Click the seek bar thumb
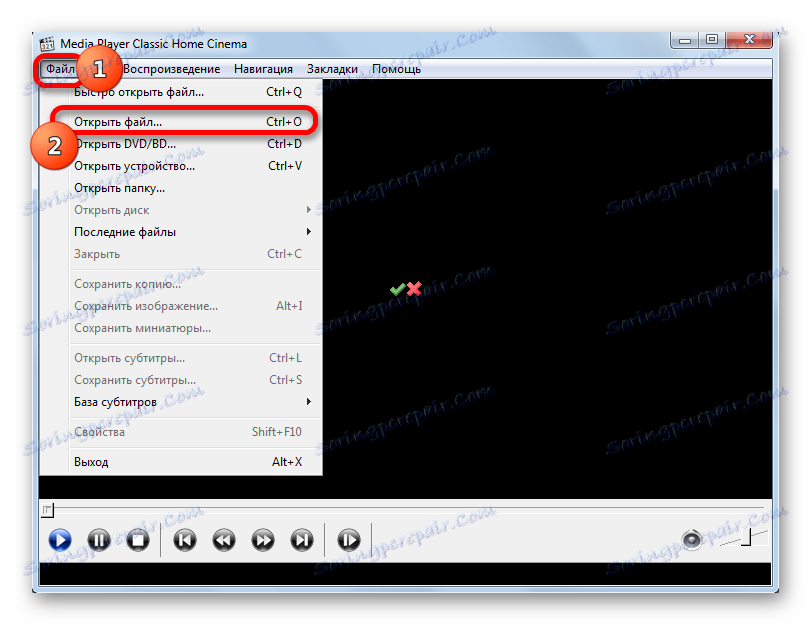811x625 pixels. click(47, 511)
